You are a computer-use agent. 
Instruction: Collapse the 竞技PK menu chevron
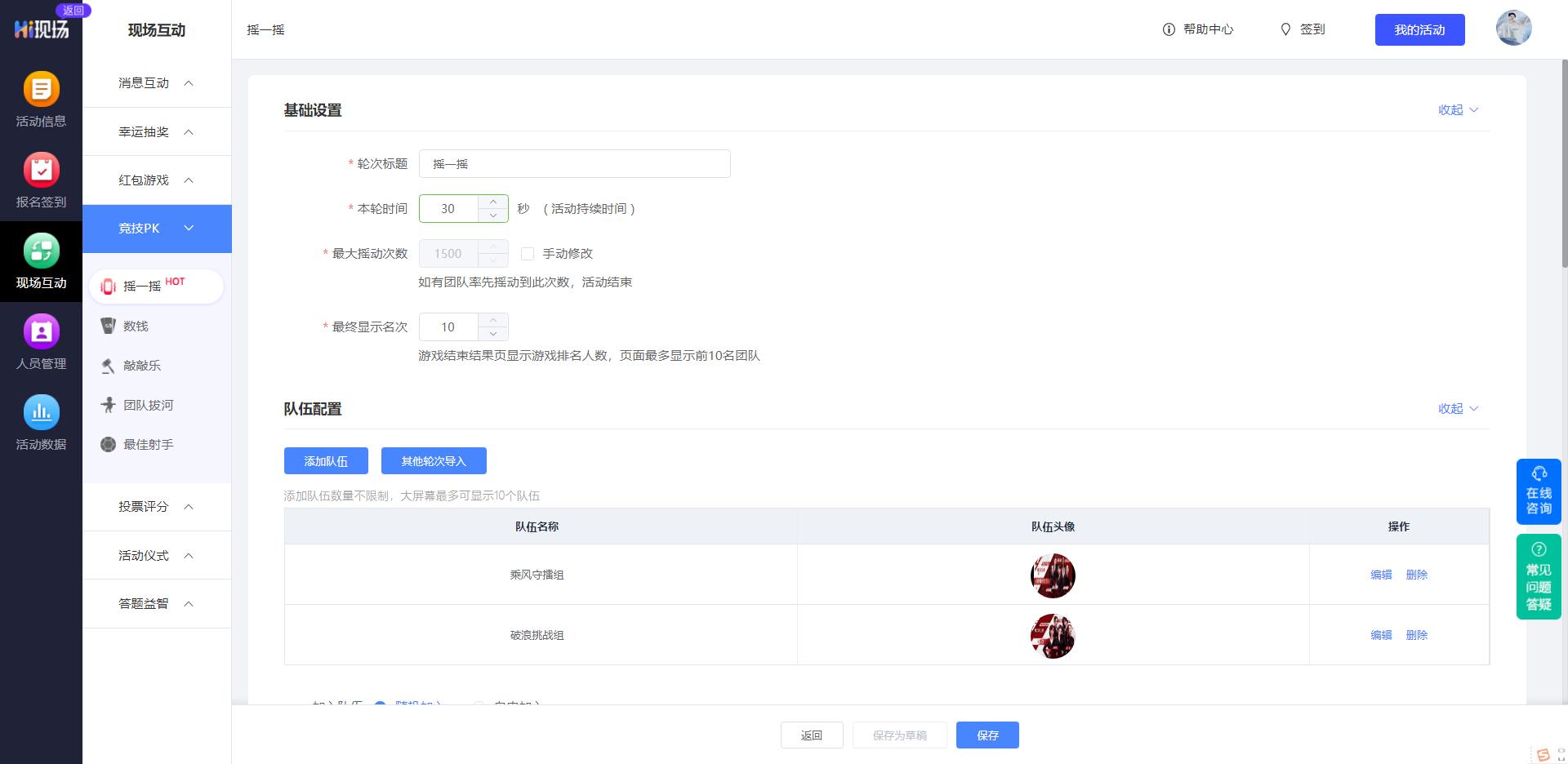(189, 229)
